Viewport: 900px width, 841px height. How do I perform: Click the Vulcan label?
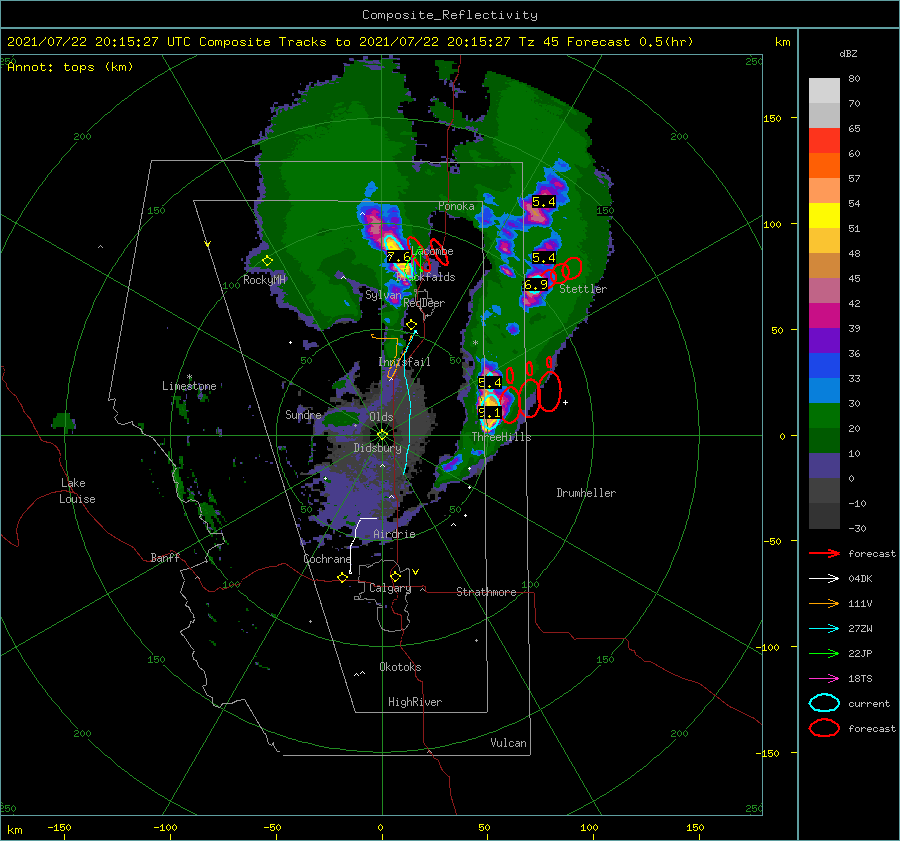pos(508,743)
